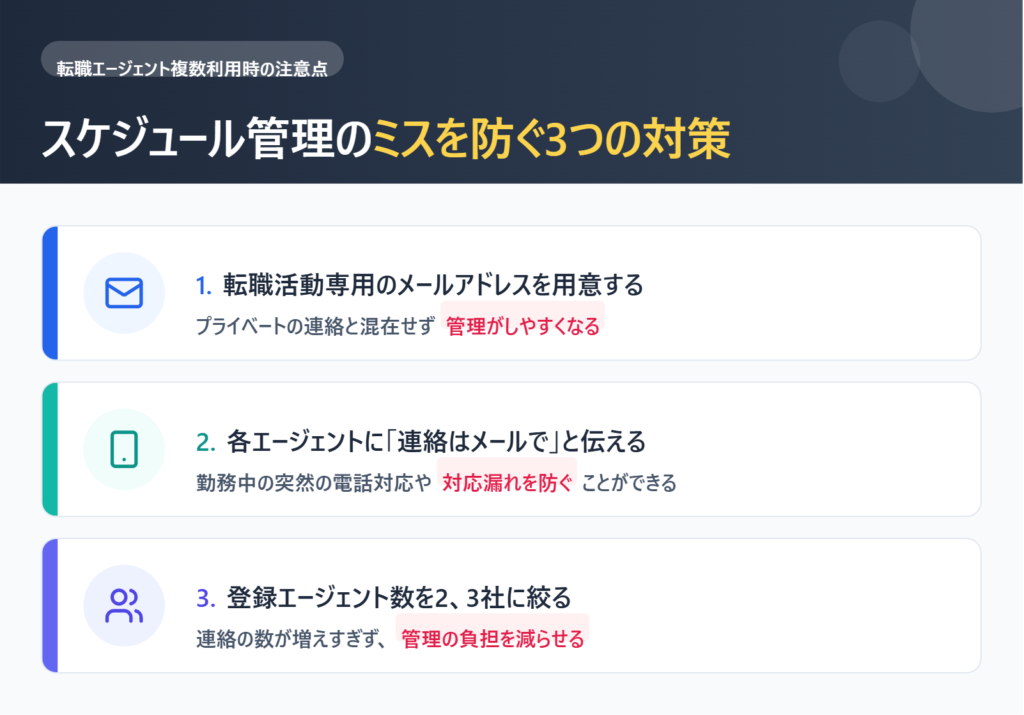This screenshot has width=1024, height=715.
Task: Click the highlighted text 管理の負担を減らせる
Action: tap(493, 639)
